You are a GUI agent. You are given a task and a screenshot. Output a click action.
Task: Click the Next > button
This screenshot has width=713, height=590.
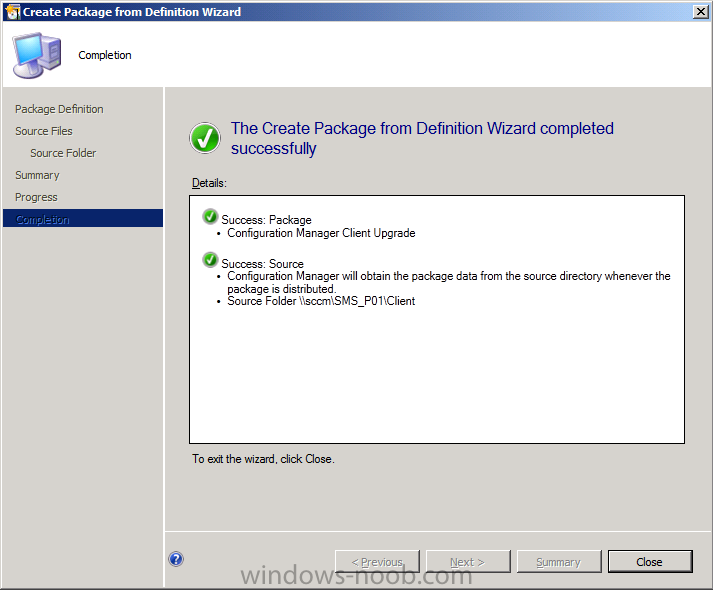pyautogui.click(x=468, y=562)
